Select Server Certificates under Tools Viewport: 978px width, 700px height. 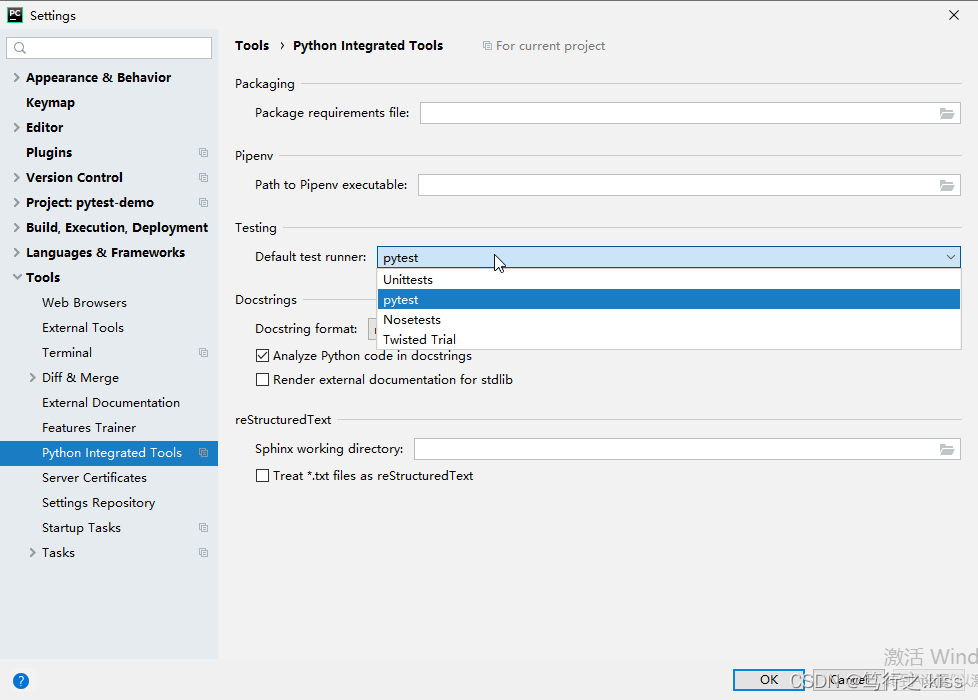94,477
